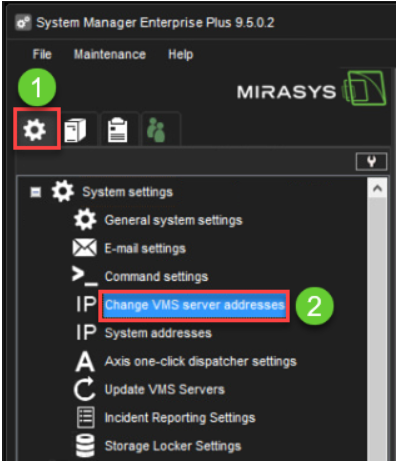The image size is (397, 462).
Task: Click the IP icon for Change VMS server addresses
Action: 86,304
